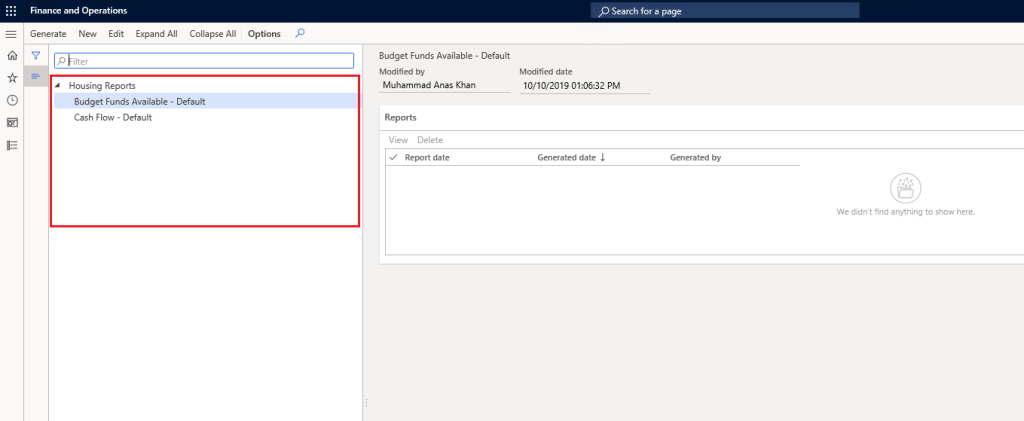The image size is (1024, 421).
Task: Open Favorites star in sidebar
Action: pyautogui.click(x=12, y=78)
